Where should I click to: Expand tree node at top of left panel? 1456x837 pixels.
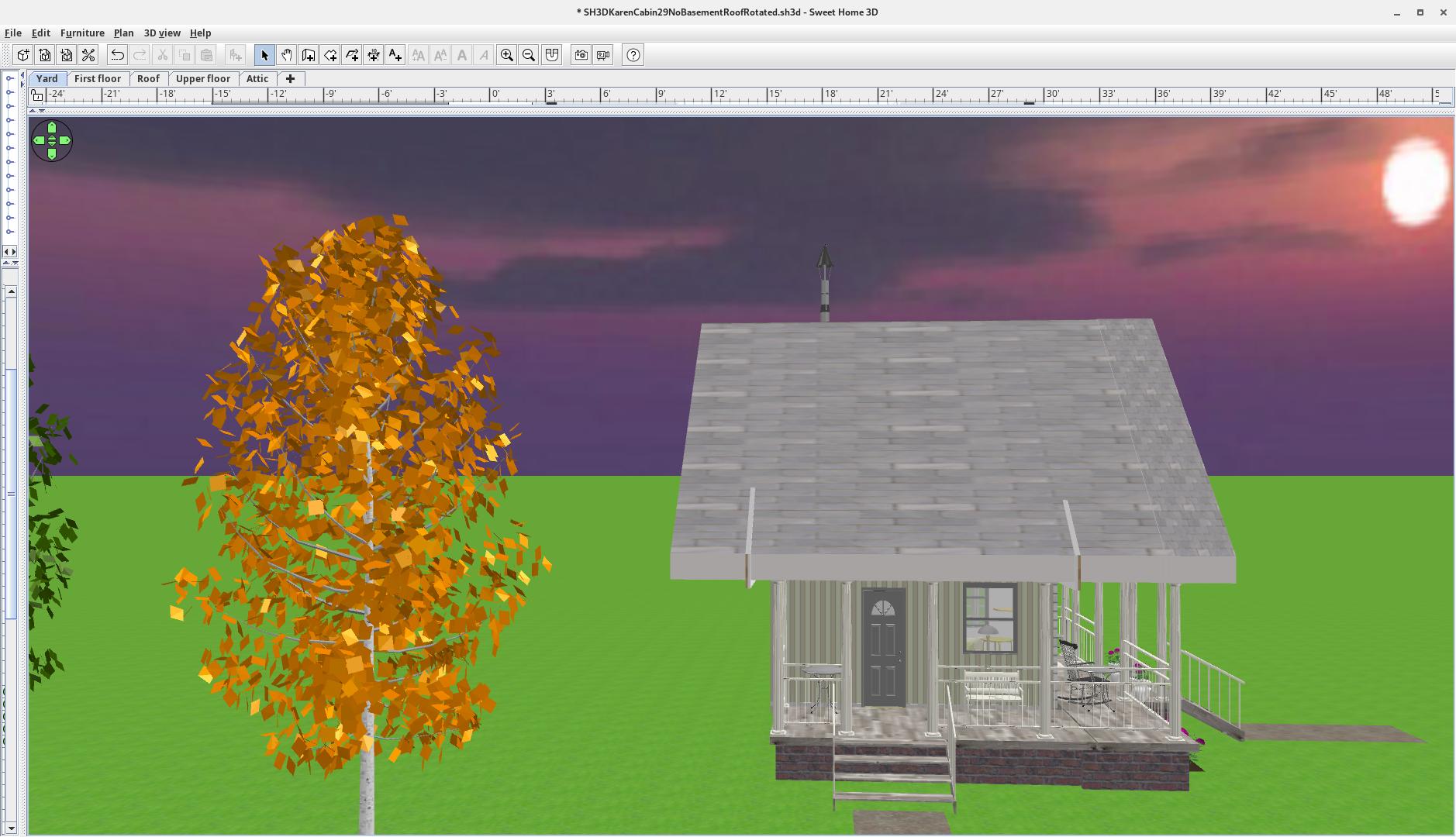click(x=10, y=78)
